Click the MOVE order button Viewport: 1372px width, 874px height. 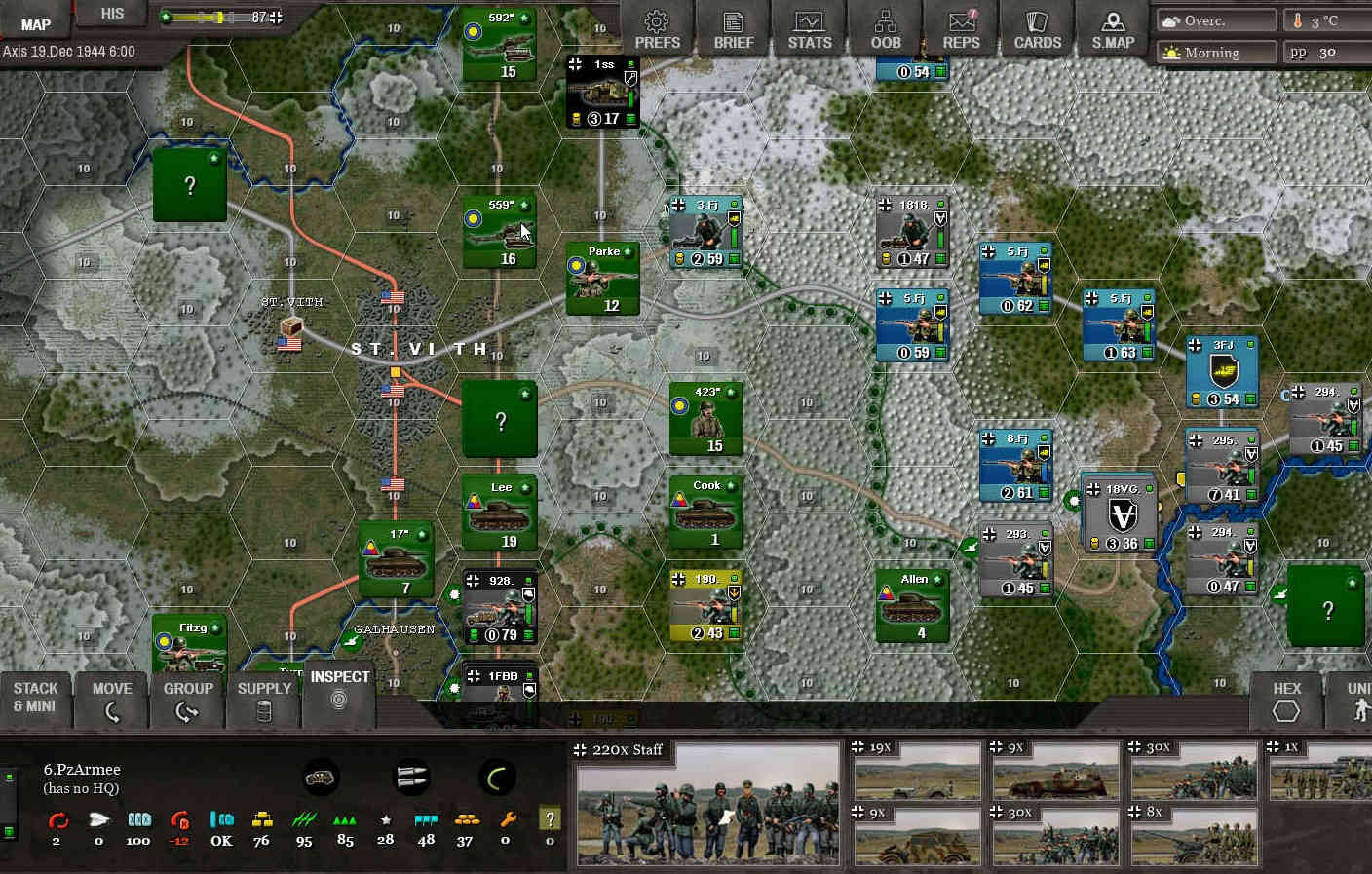pos(112,700)
